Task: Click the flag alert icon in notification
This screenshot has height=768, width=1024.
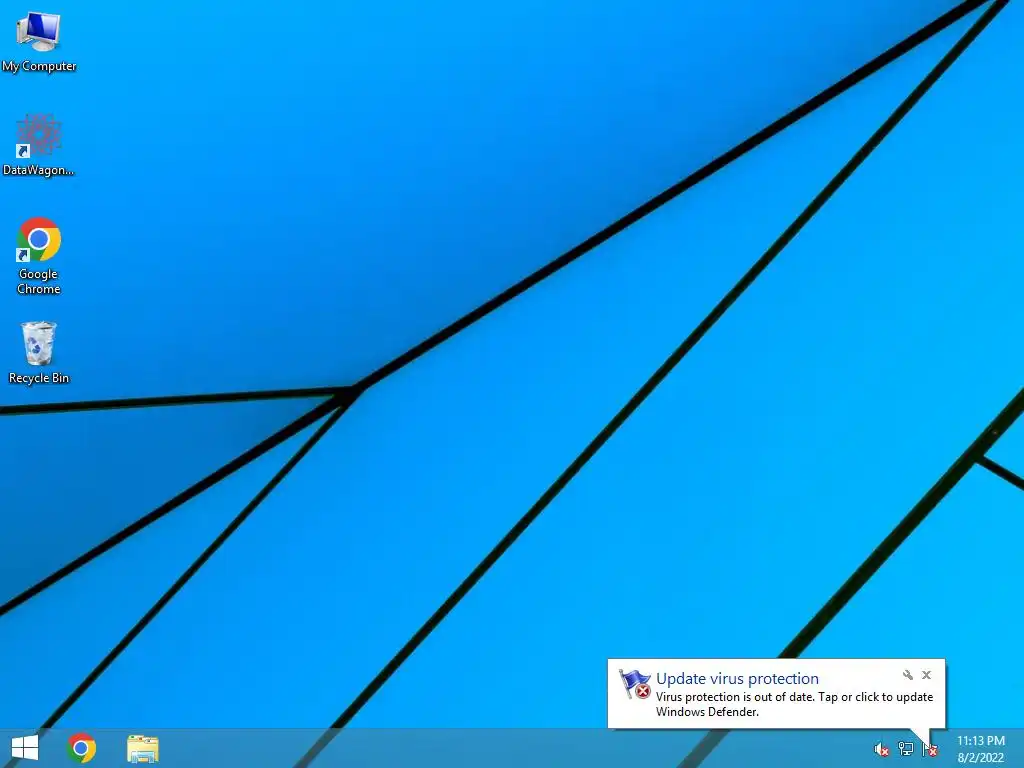Action: [x=635, y=684]
